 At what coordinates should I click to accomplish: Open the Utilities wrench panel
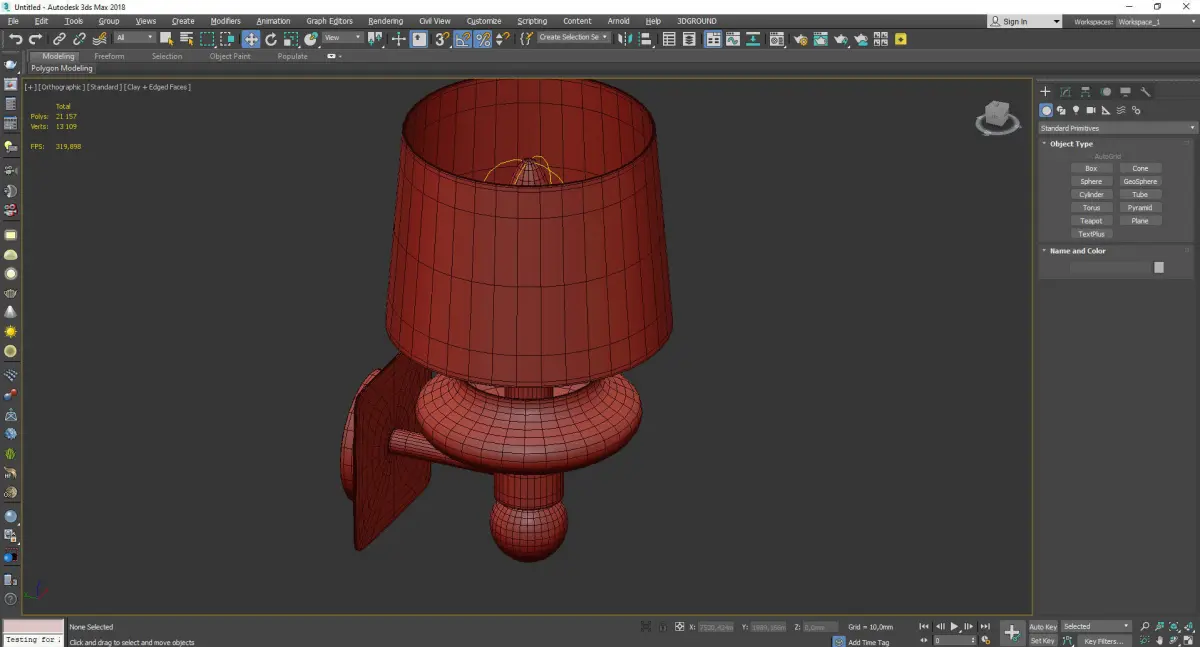coord(1145,92)
